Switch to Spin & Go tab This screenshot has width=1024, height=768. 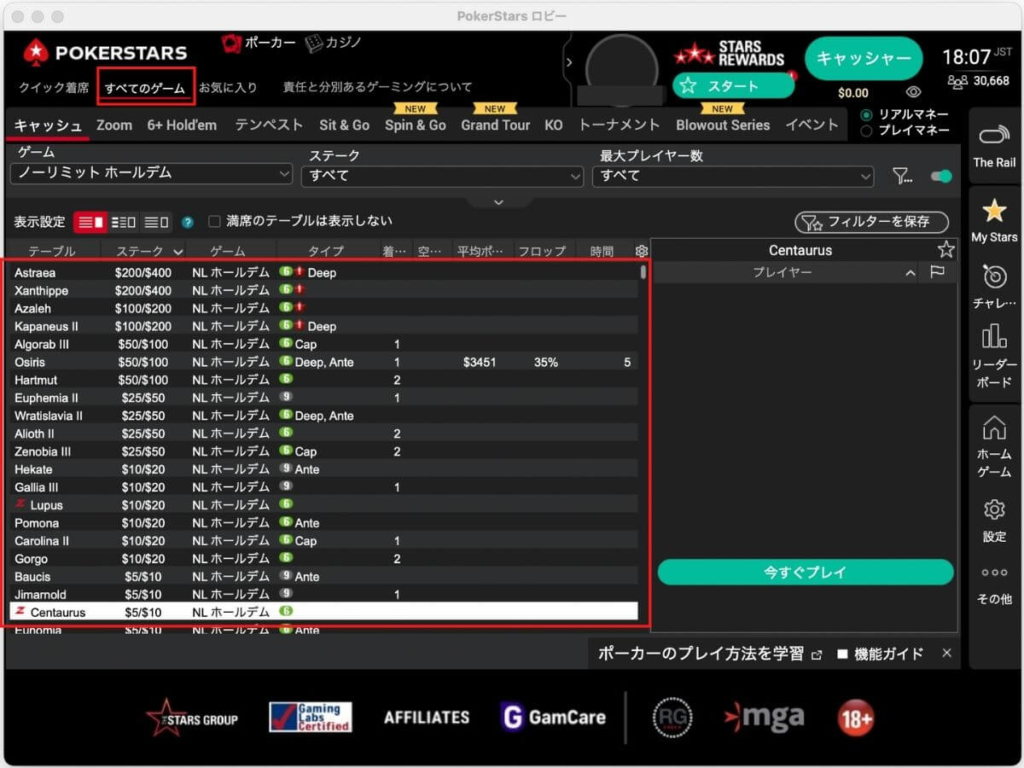415,125
